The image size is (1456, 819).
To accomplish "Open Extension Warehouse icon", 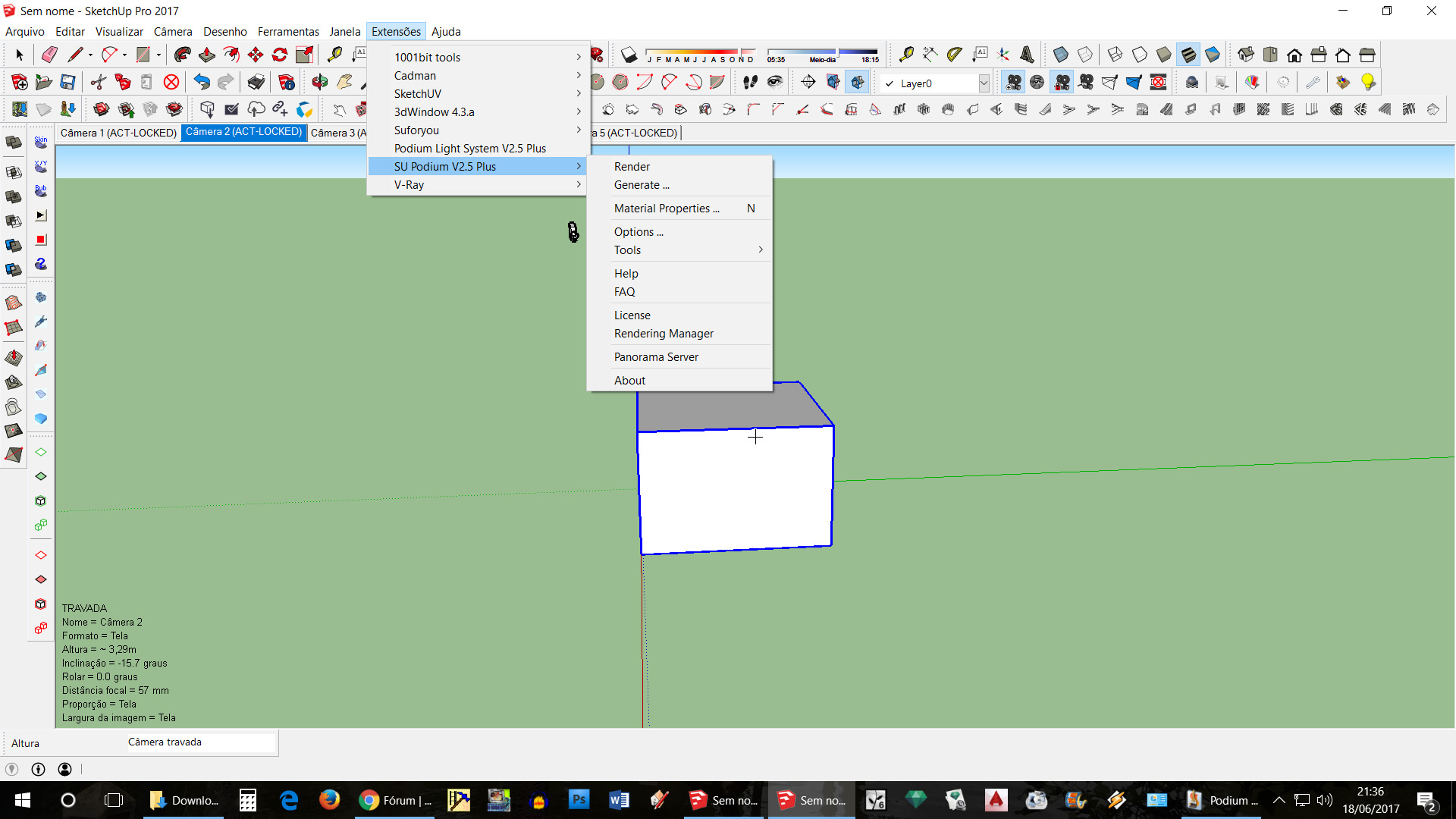I will pyautogui.click(x=174, y=109).
